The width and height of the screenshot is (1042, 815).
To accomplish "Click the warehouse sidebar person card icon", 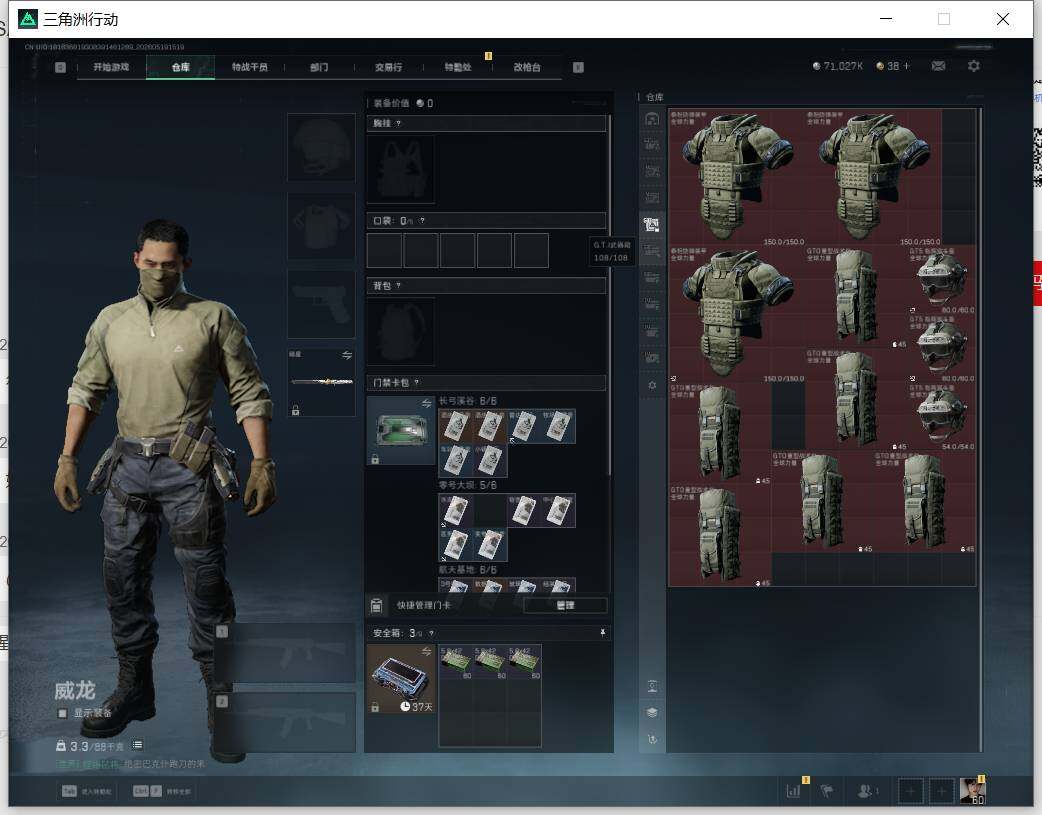I will pos(652,687).
